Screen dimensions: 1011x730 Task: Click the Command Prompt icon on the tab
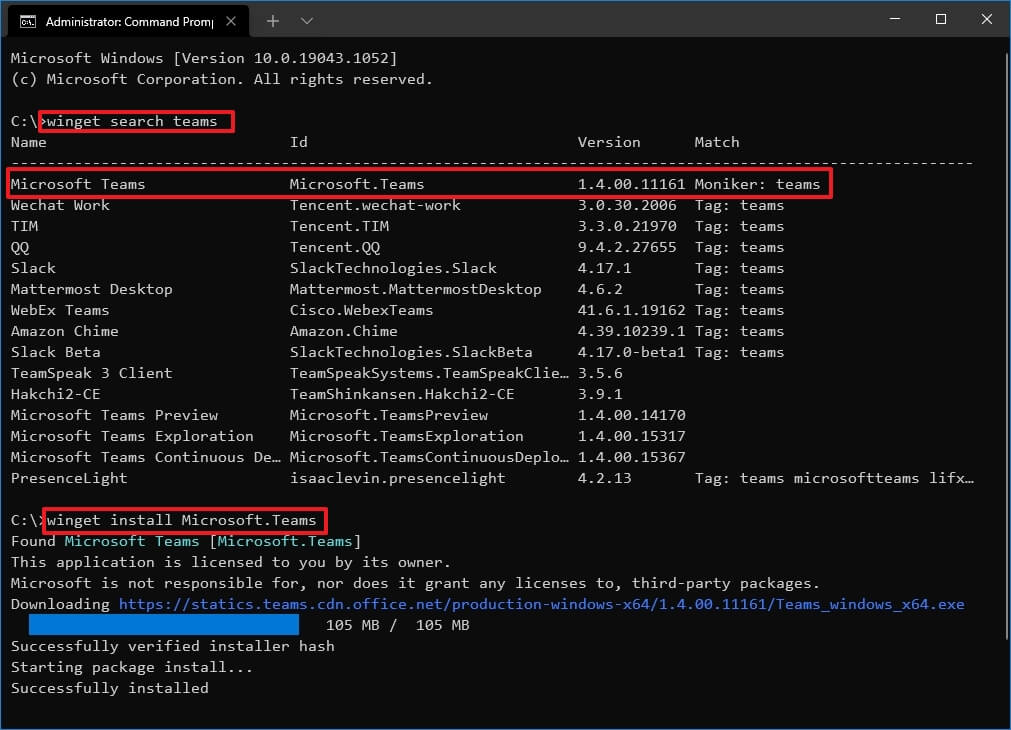point(27,19)
